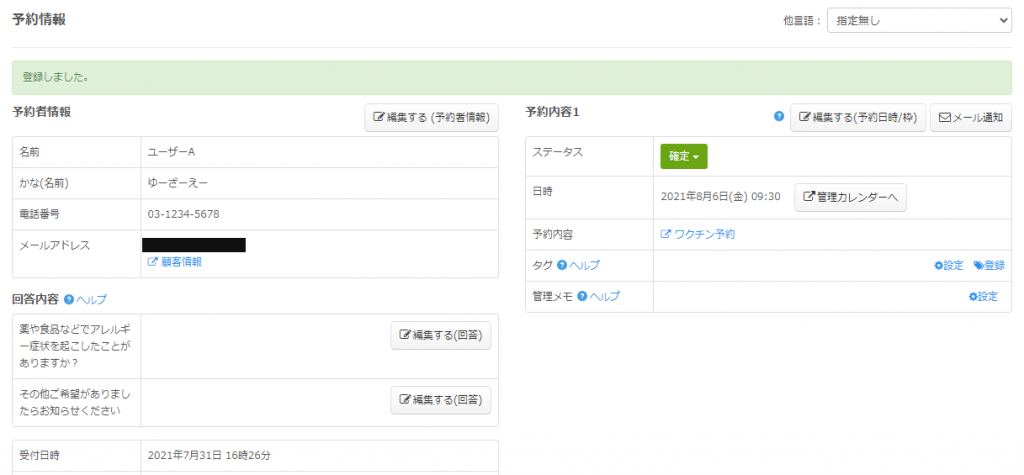Edit the answer to the allergy question
Screen dimensions: 1024x475
(440, 335)
